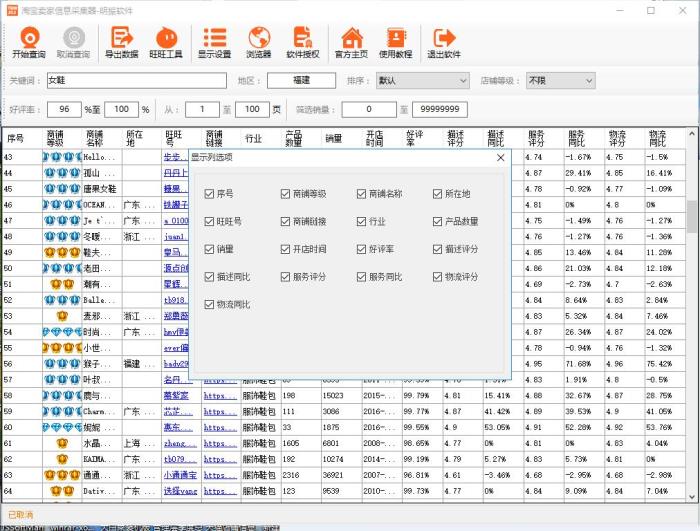700x531 pixels.
Task: Toggle the 商铺名称 checkbox
Action: (x=362, y=194)
